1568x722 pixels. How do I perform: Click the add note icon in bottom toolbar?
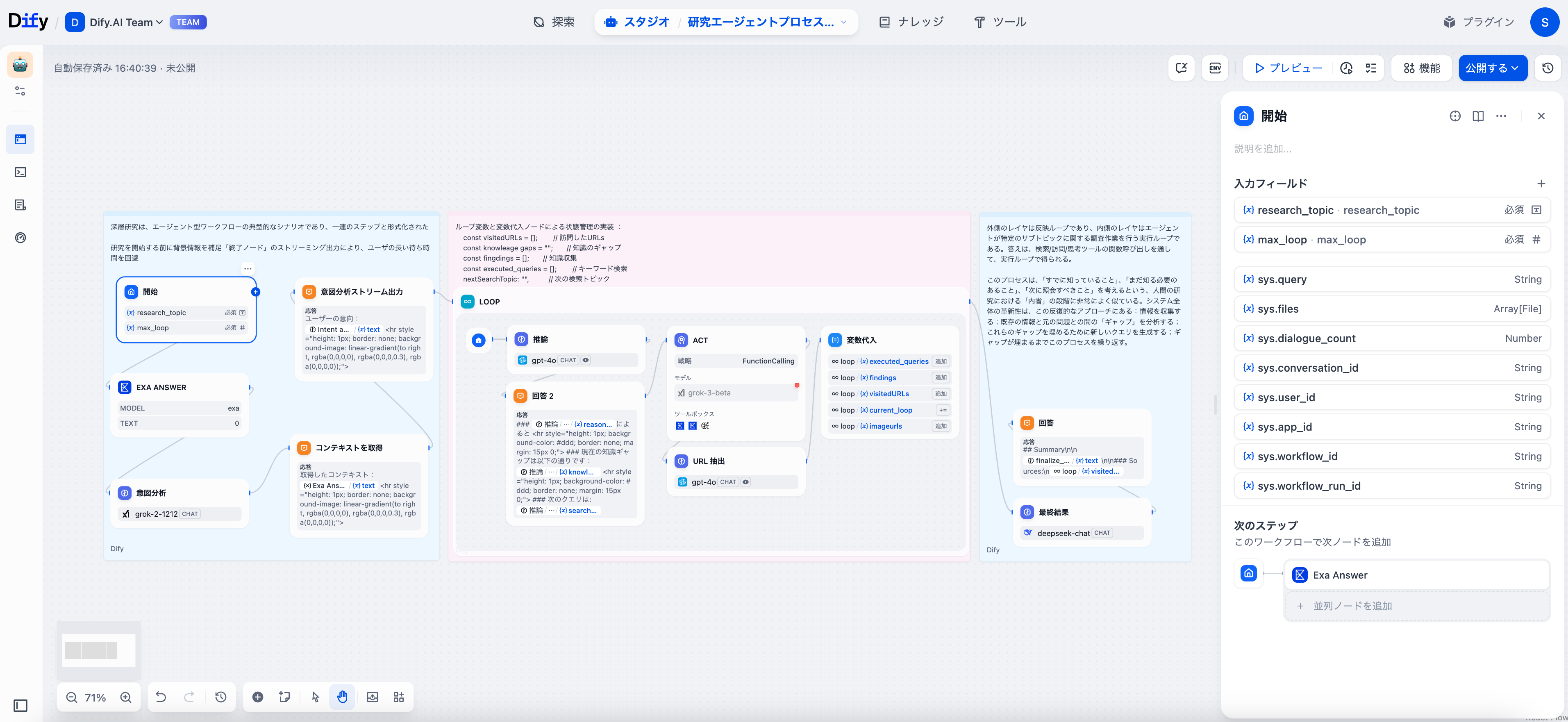point(284,697)
